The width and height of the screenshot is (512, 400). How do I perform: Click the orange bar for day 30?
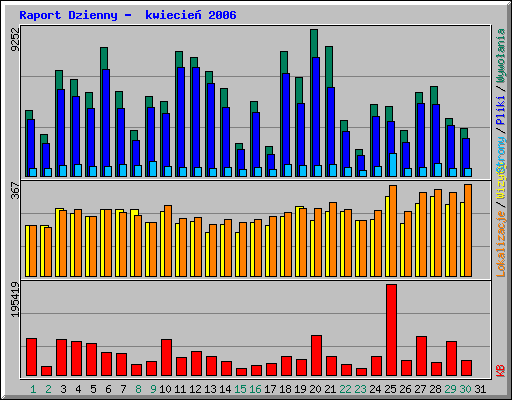(468, 230)
